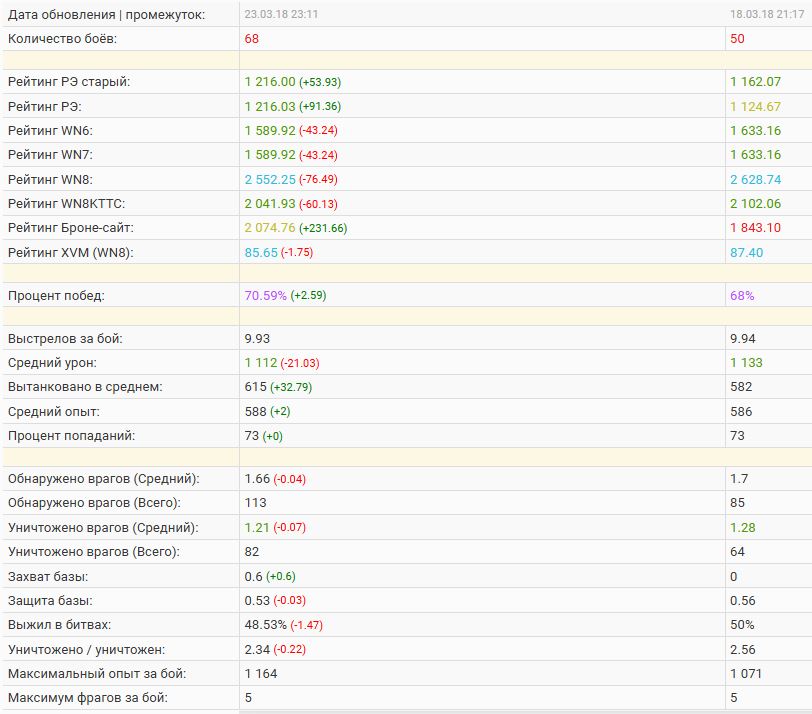Click the 'Рейтинг WN8' value 2 552.25
Image resolution: width=812 pixels, height=714 pixels.
270,179
